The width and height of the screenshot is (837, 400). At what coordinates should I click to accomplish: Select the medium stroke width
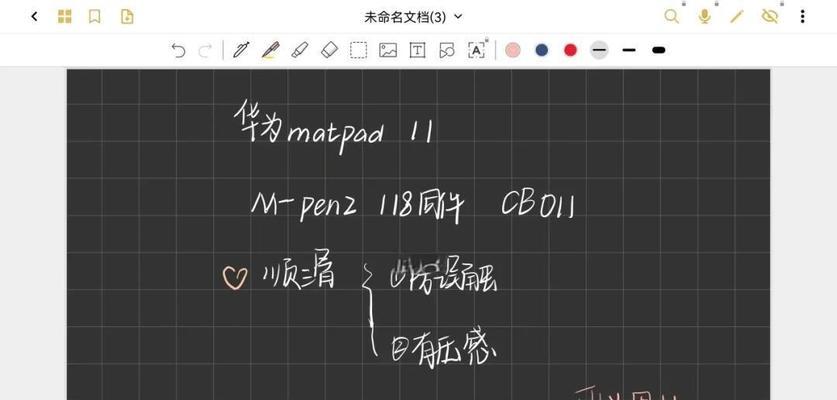point(629,50)
